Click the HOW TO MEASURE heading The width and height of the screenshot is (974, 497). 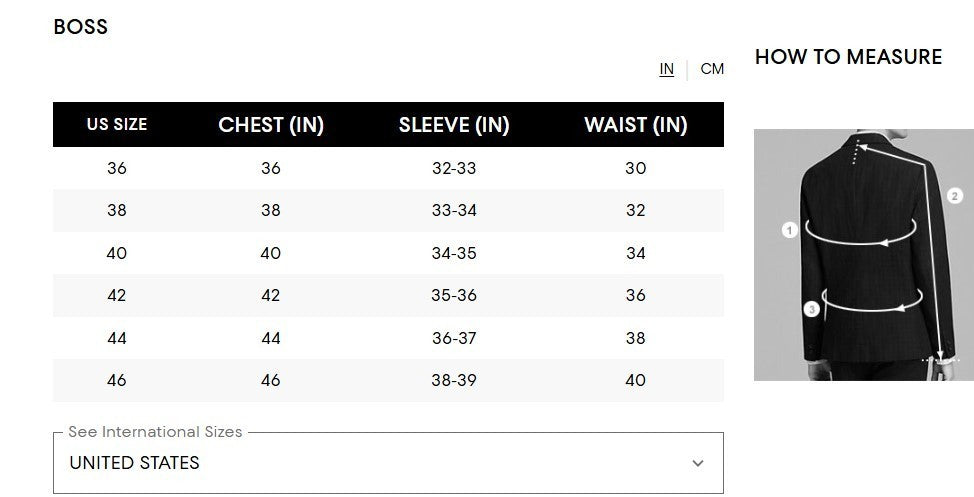[x=848, y=57]
